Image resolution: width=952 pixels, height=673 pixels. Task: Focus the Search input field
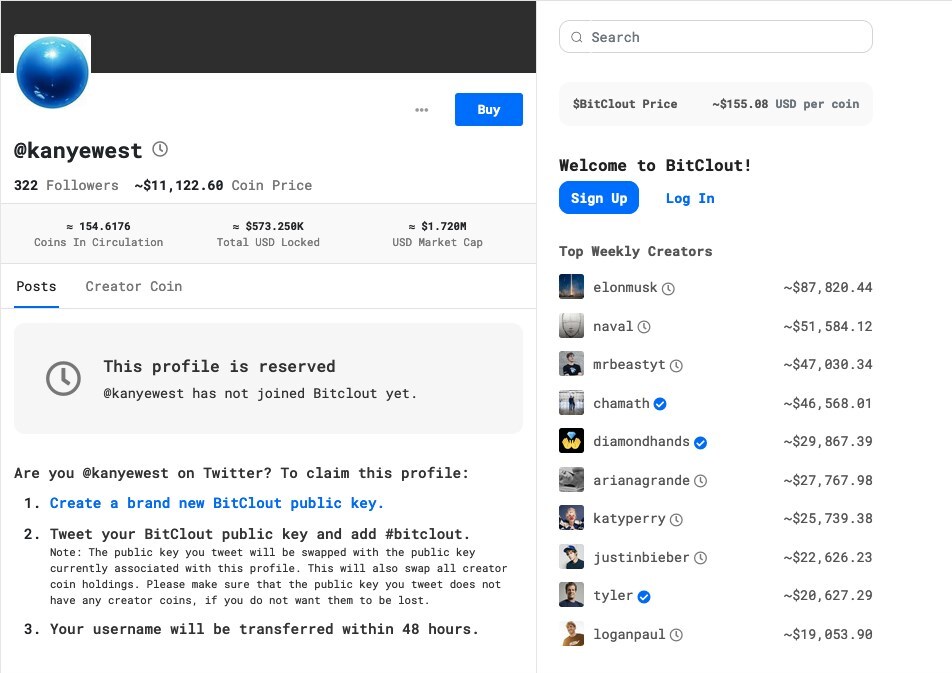(x=725, y=38)
